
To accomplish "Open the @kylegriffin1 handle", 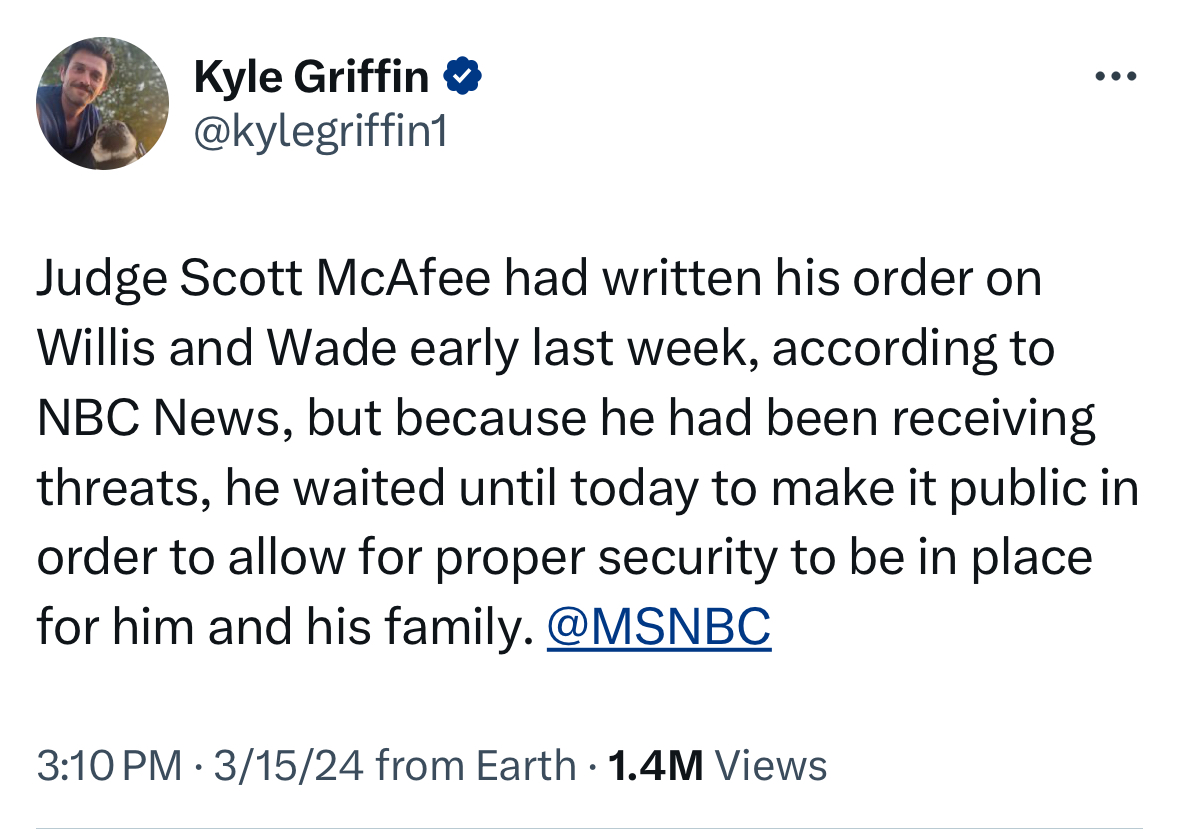I will [320, 131].
